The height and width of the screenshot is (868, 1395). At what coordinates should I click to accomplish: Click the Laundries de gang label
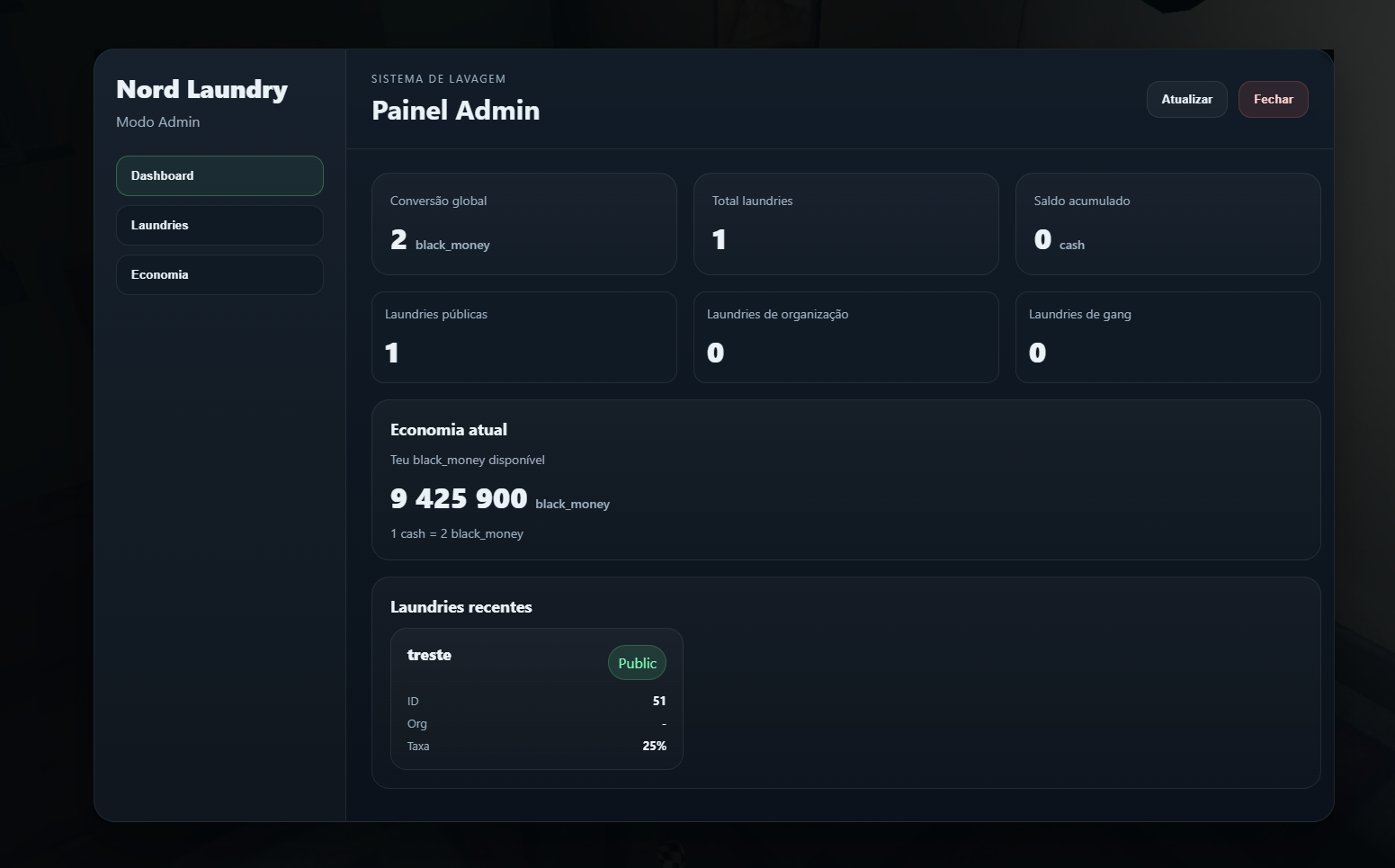click(1079, 314)
